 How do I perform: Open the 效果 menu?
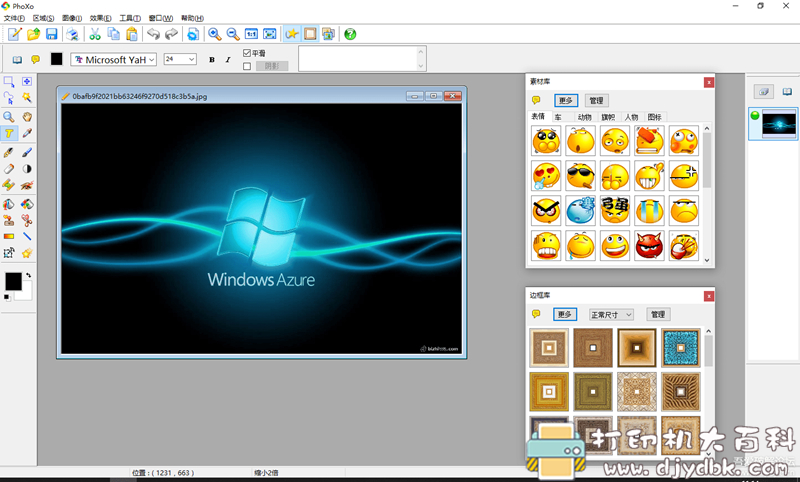101,18
